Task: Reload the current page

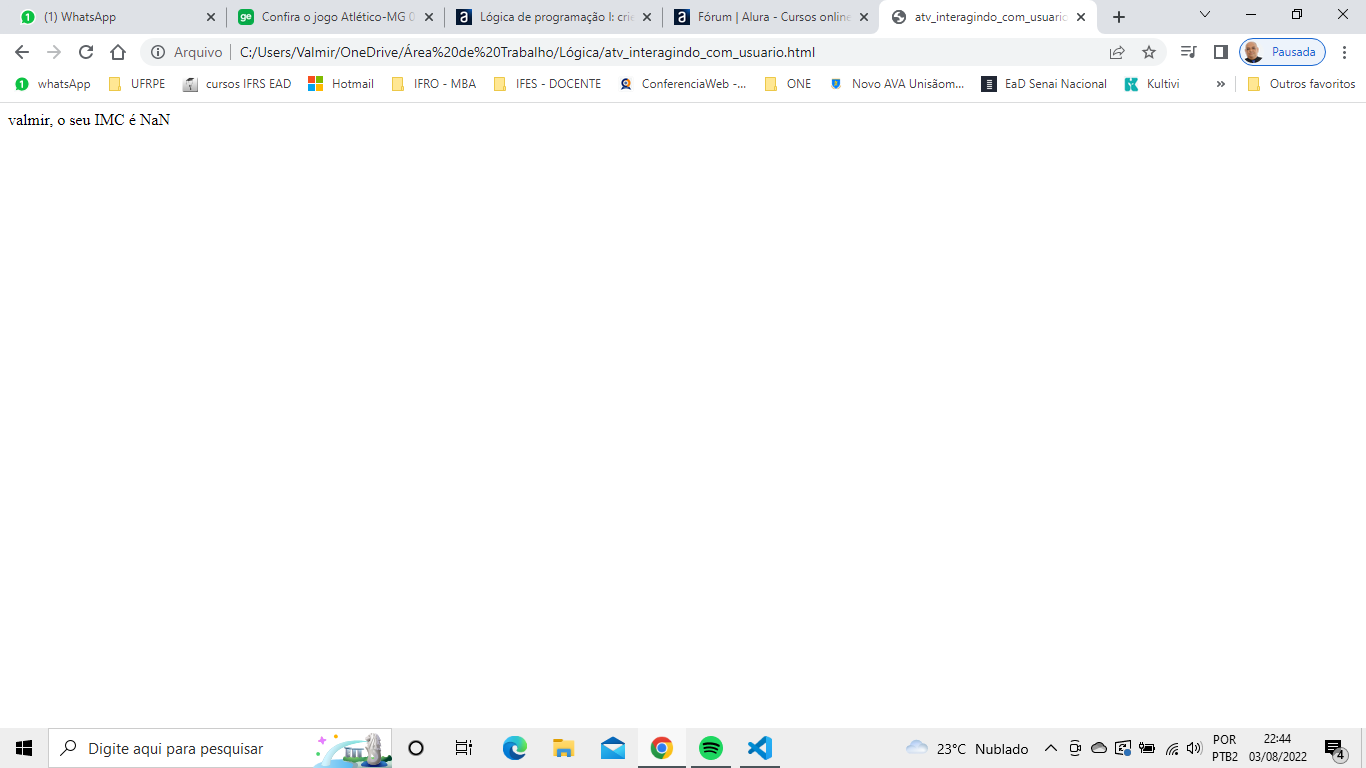Action: click(86, 52)
